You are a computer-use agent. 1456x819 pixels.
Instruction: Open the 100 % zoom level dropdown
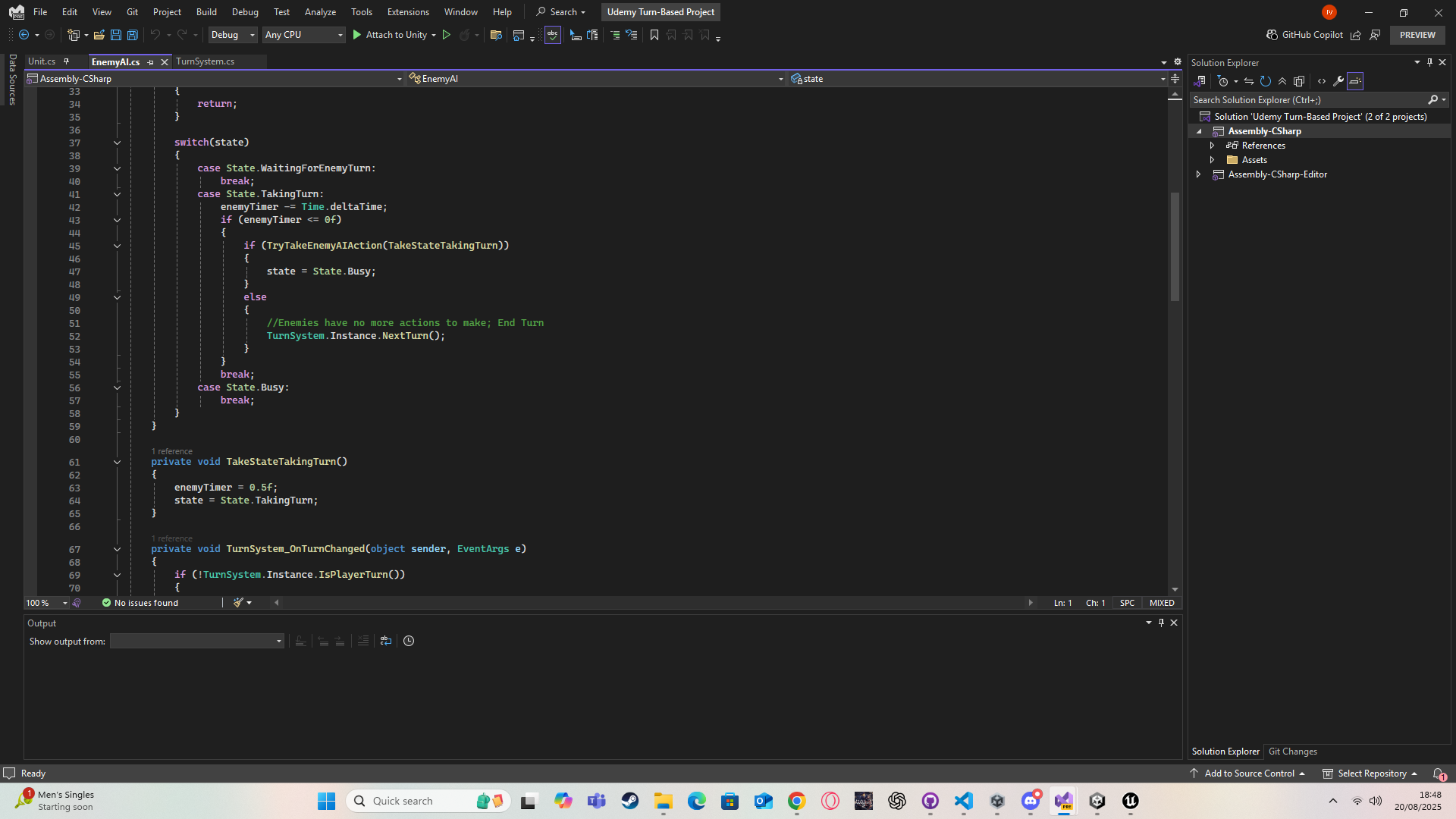click(46, 603)
